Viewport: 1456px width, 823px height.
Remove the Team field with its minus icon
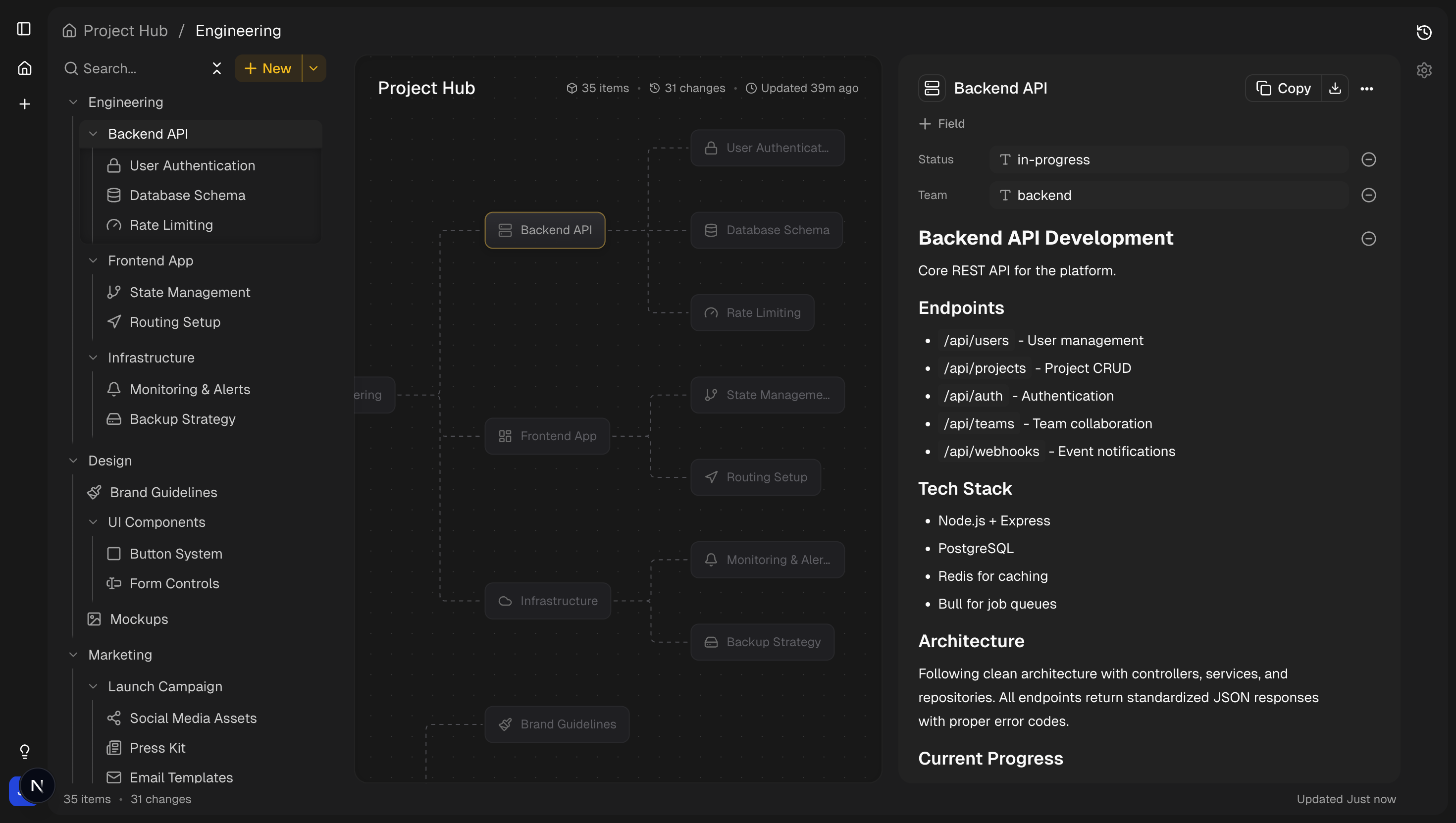[1368, 195]
